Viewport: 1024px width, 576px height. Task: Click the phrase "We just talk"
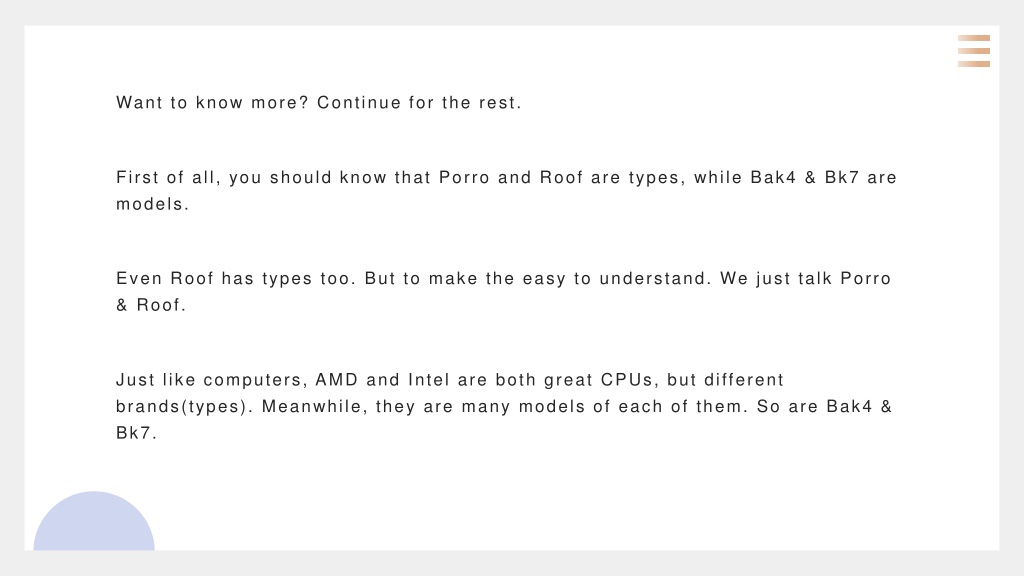click(776, 280)
